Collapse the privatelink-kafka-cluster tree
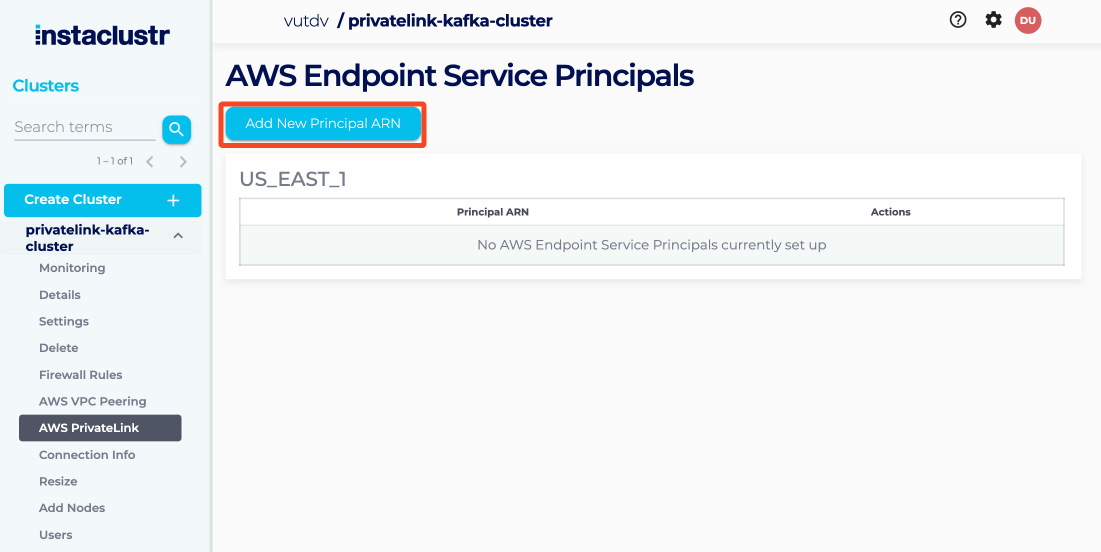The image size is (1101, 552). (x=178, y=236)
